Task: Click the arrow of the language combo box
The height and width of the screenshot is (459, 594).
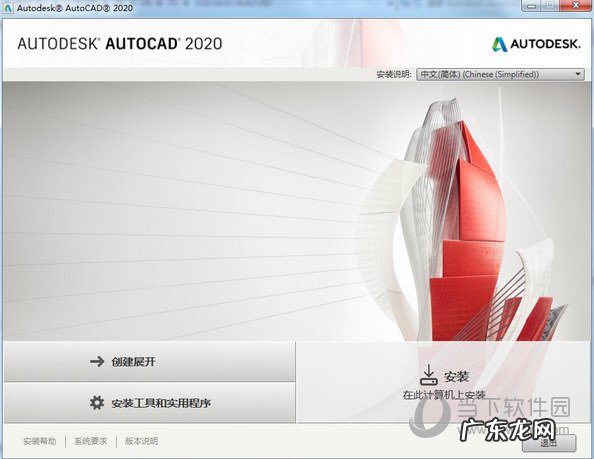Action: pos(578,74)
